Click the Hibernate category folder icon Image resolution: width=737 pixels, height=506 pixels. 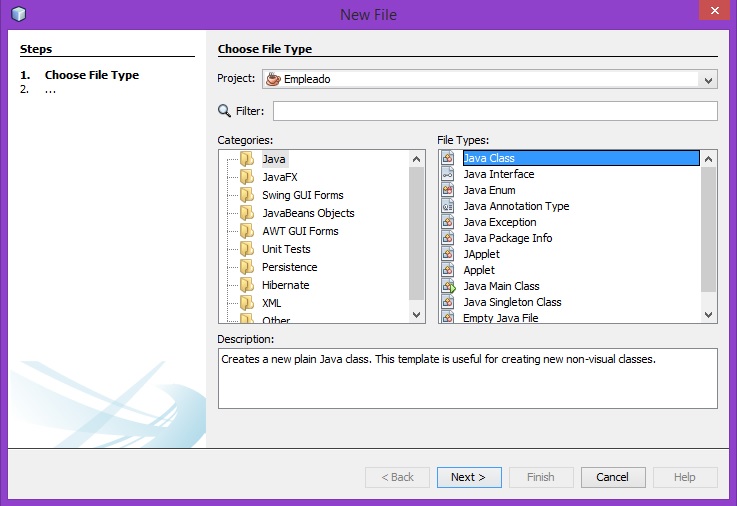point(247,285)
